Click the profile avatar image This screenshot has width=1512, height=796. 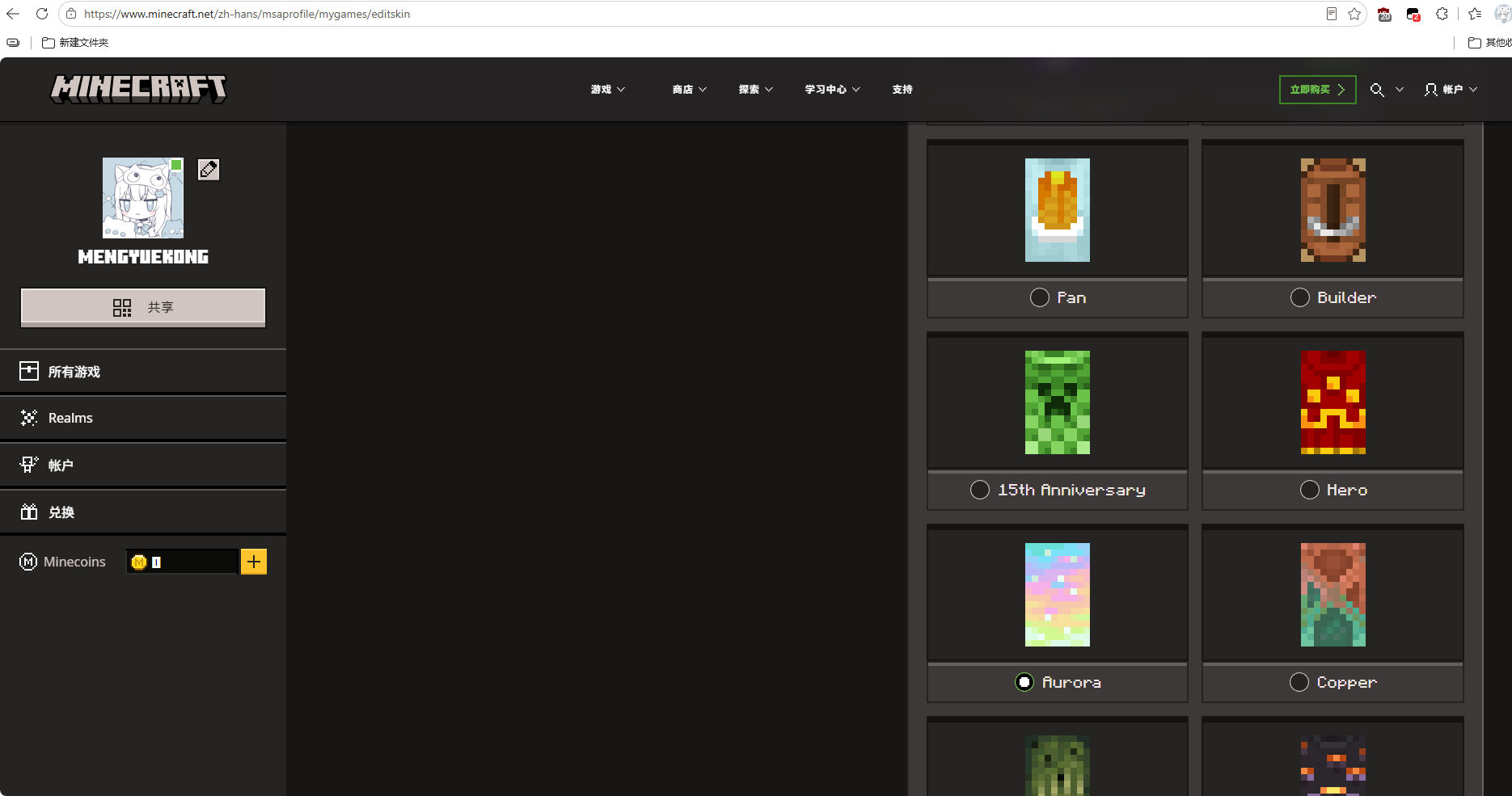(x=143, y=198)
